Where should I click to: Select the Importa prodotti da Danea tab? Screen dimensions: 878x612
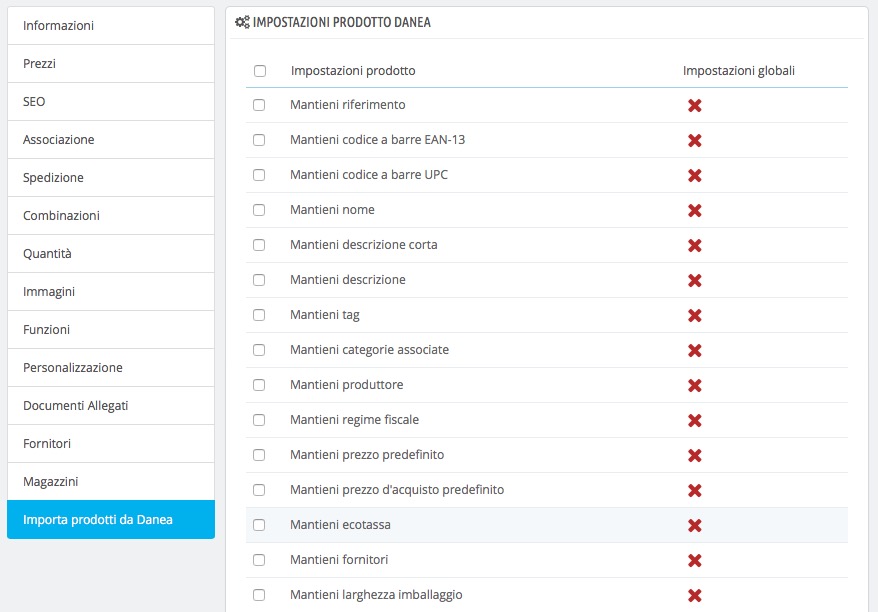click(x=111, y=520)
